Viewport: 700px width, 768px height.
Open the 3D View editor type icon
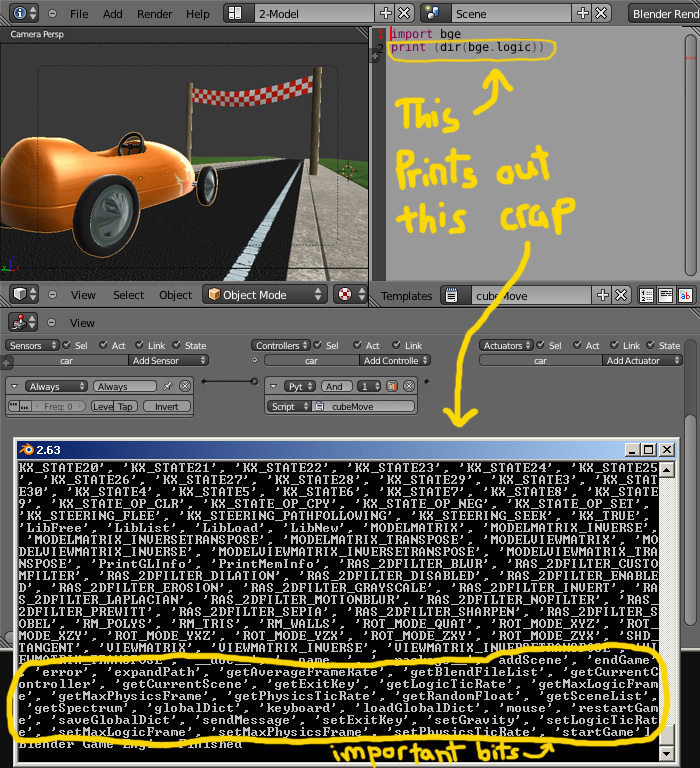pos(24,294)
